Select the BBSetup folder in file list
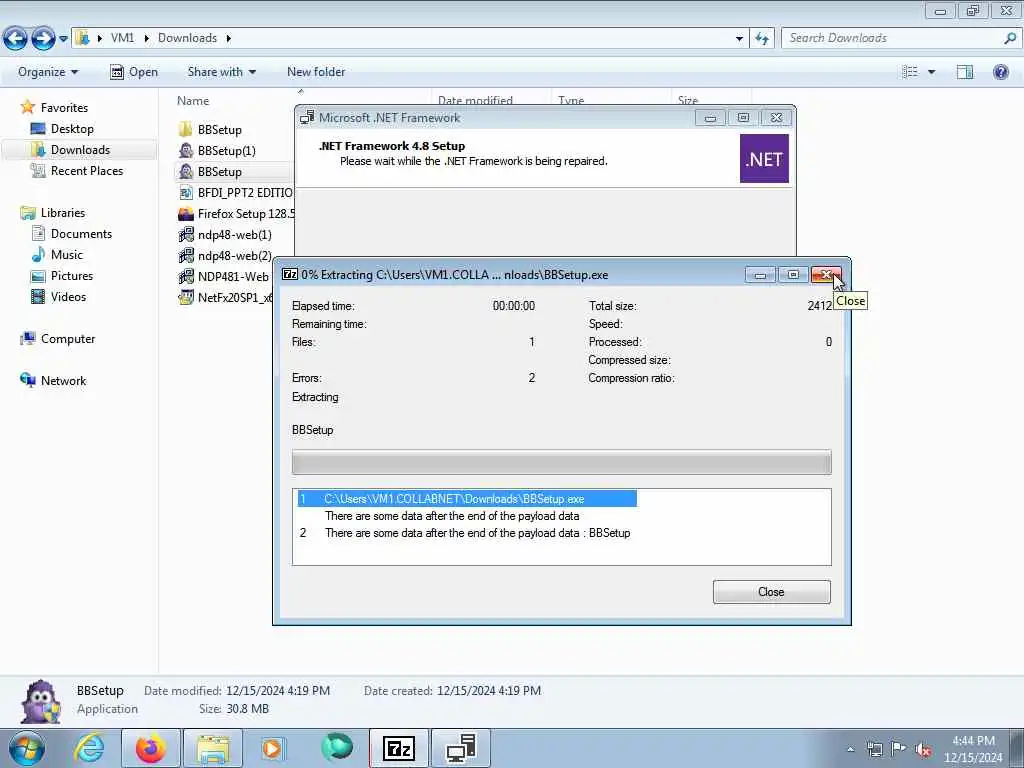Screen dimensions: 1024x768 click(x=210, y=129)
